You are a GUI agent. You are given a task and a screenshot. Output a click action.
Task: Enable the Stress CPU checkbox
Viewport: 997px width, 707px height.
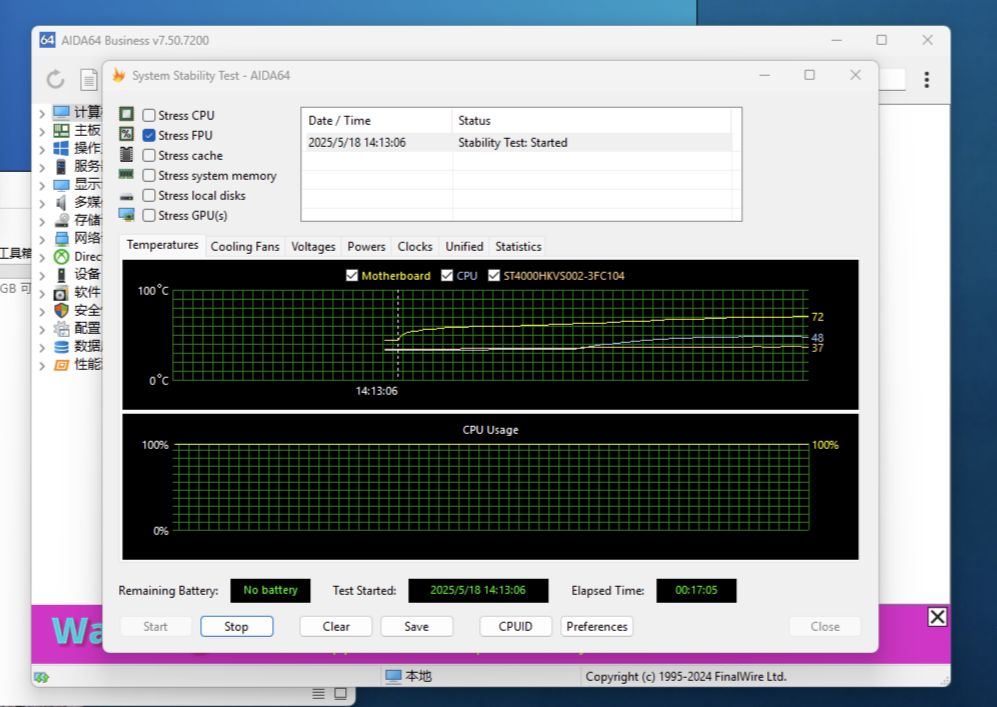pyautogui.click(x=149, y=116)
